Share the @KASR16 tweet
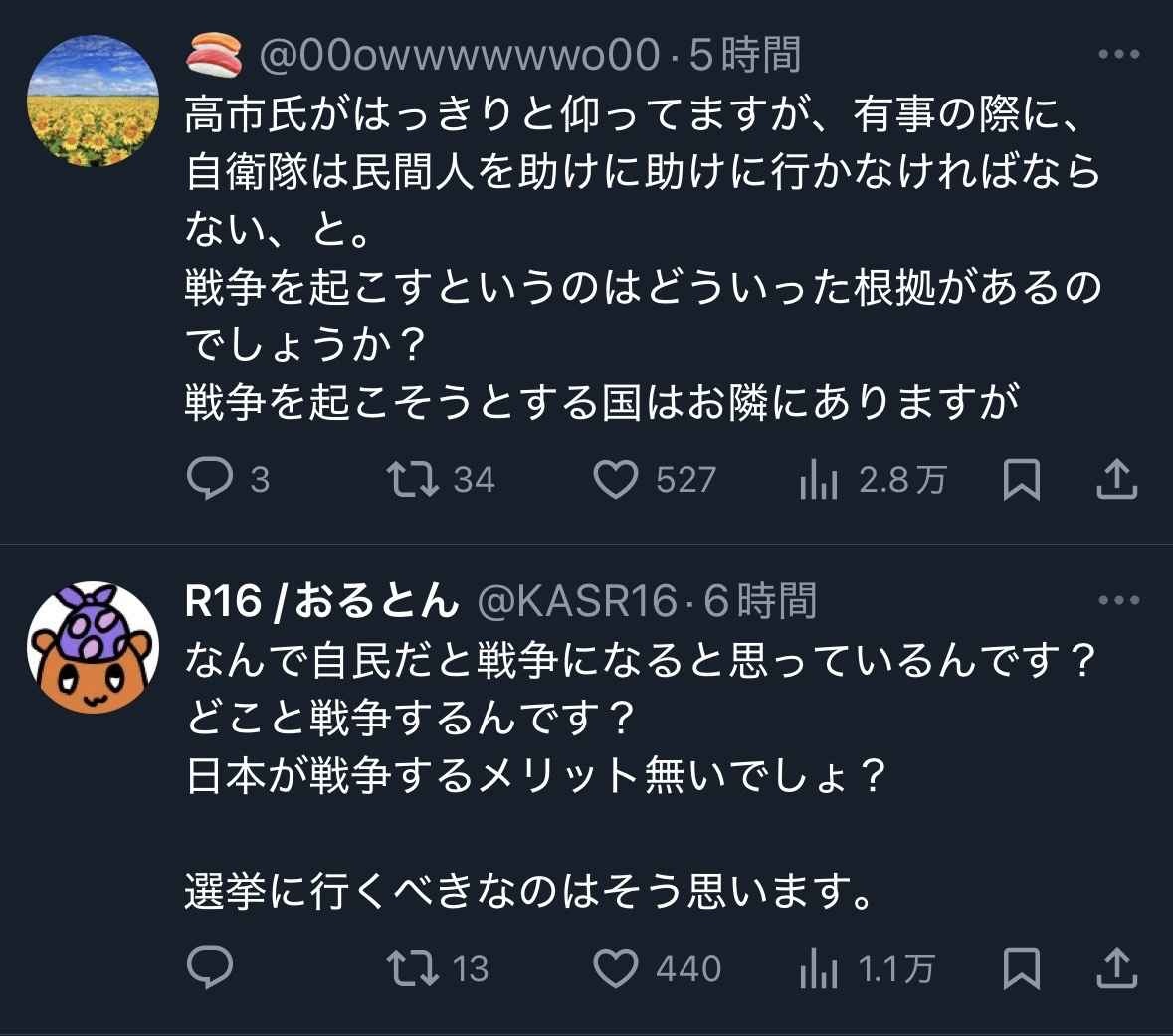This screenshot has height=1036, width=1173. [1116, 967]
